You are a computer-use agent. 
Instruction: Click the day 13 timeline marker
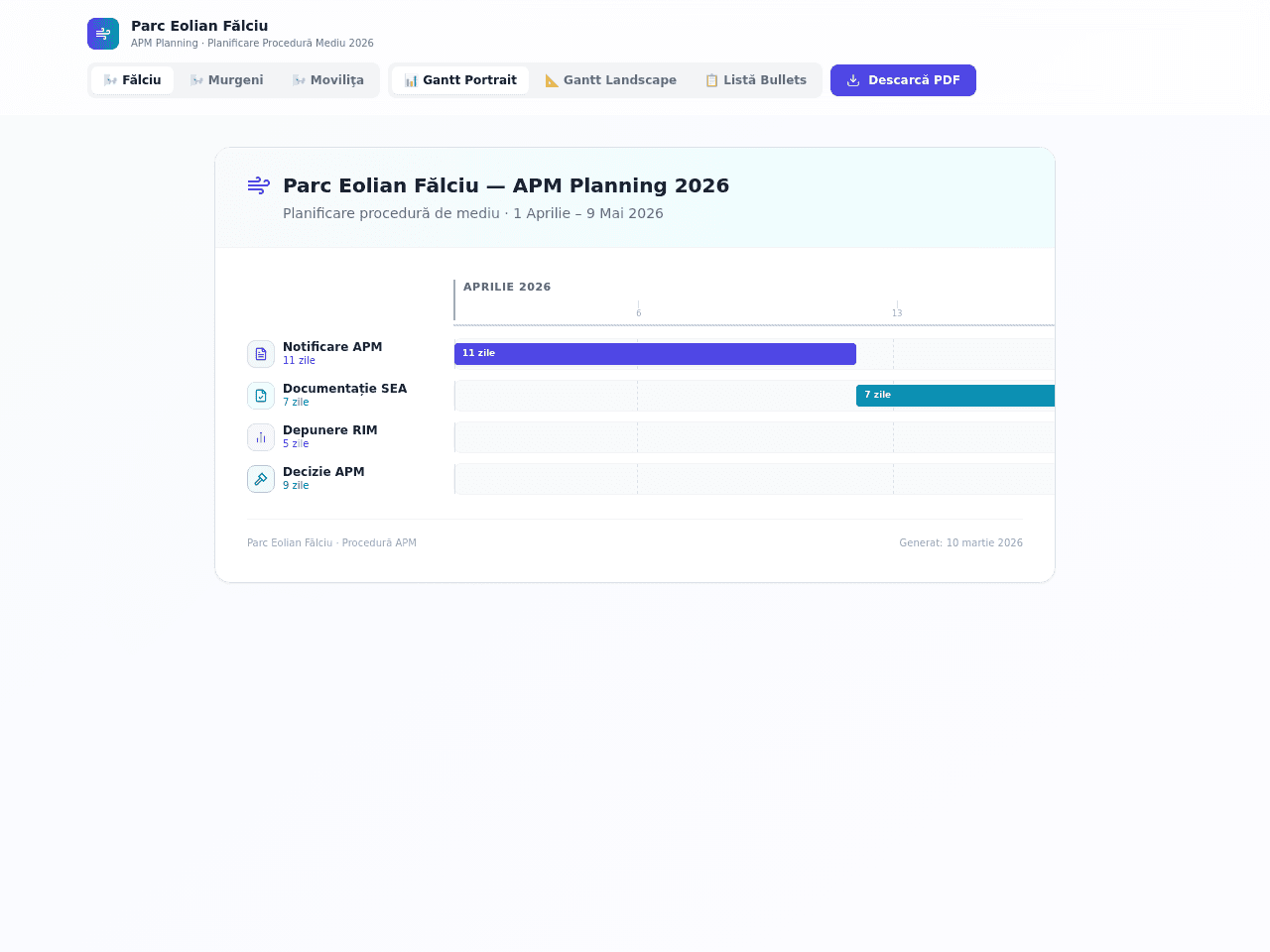(x=897, y=313)
